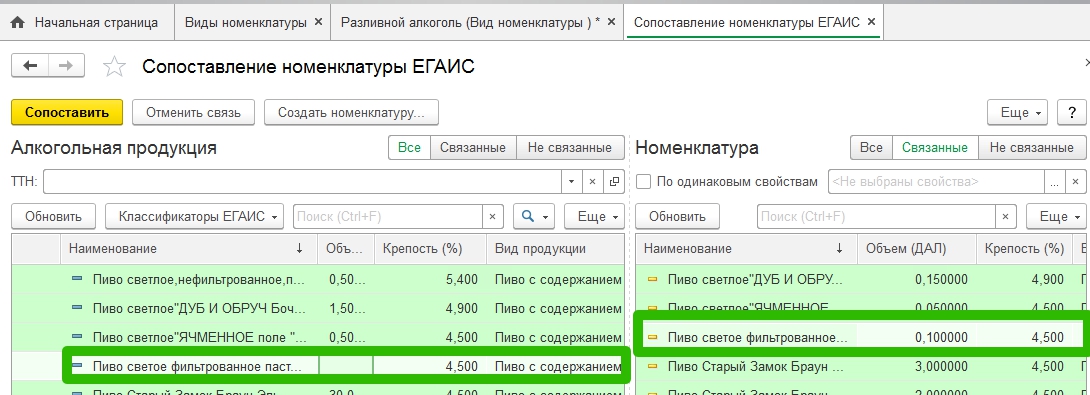
Task: Show Все in Номенклатура panel
Action: (871, 147)
